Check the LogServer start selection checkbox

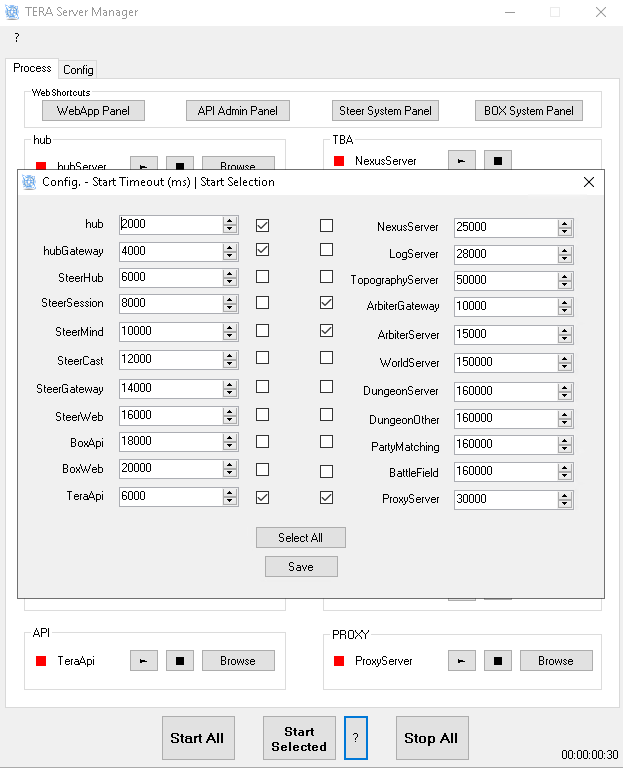pos(326,250)
